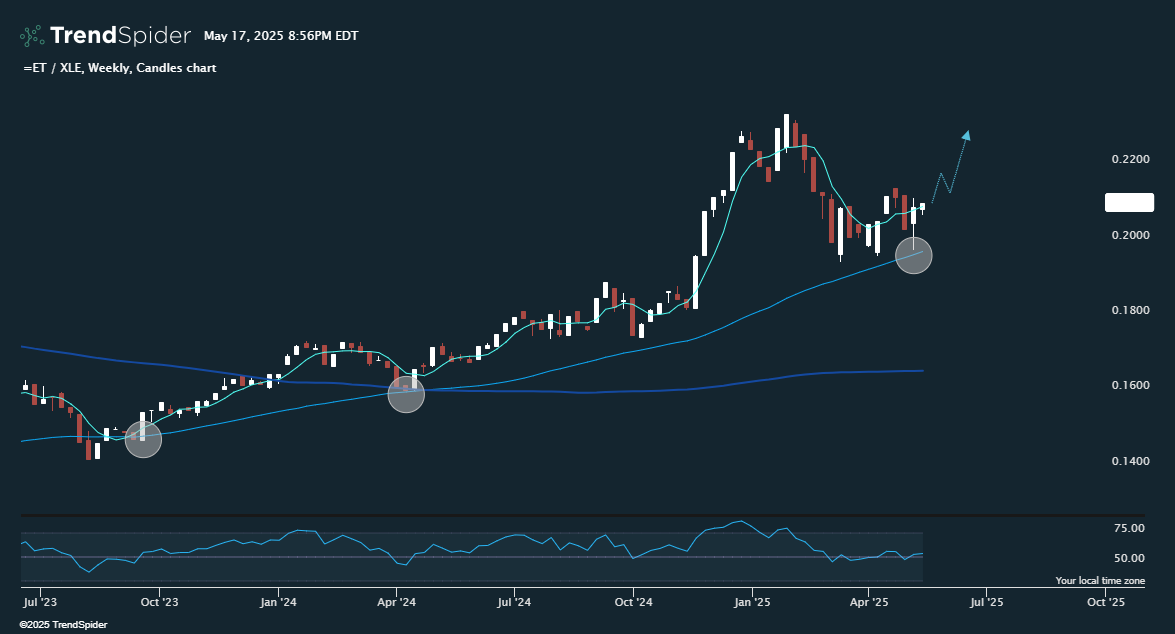The height and width of the screenshot is (634, 1175).
Task: Click the Jan '25 date axis label
Action: click(x=752, y=602)
